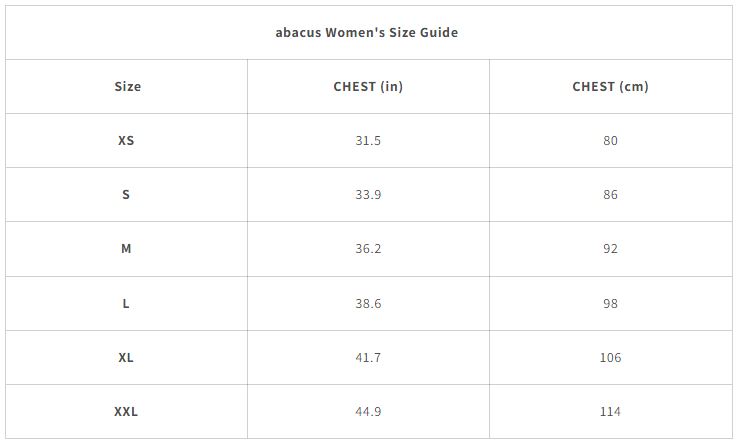Click the 38.6 inch chest value

pyautogui.click(x=368, y=303)
